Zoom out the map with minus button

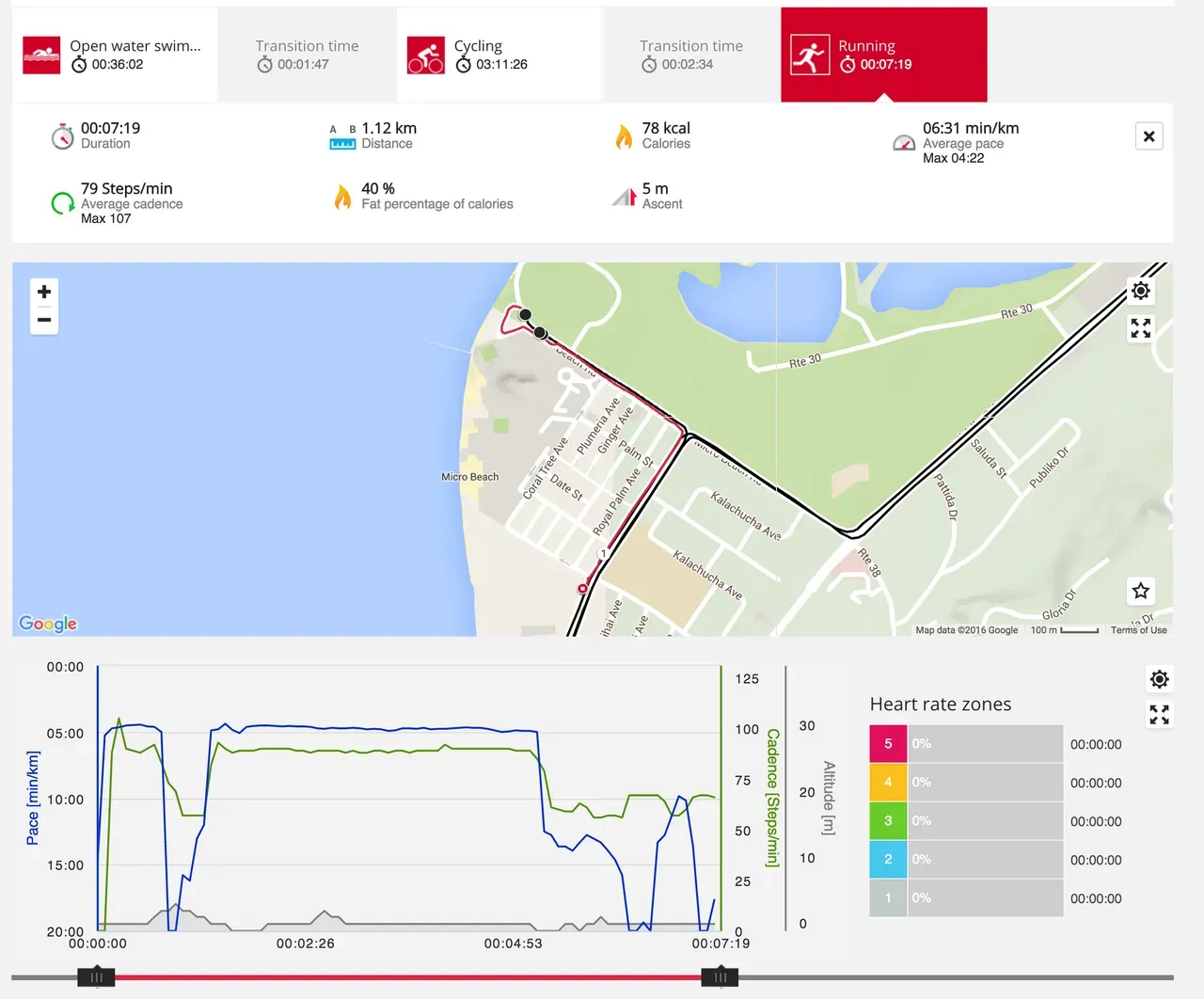coord(44,320)
